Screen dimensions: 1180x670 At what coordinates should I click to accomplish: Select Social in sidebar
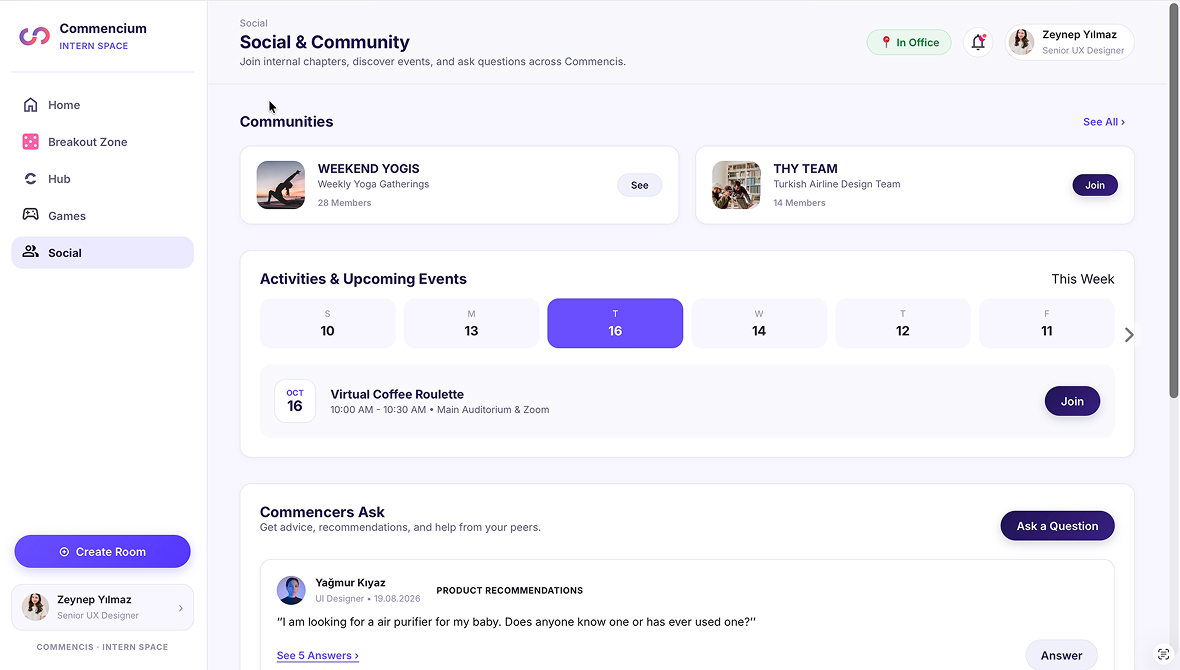coord(102,252)
